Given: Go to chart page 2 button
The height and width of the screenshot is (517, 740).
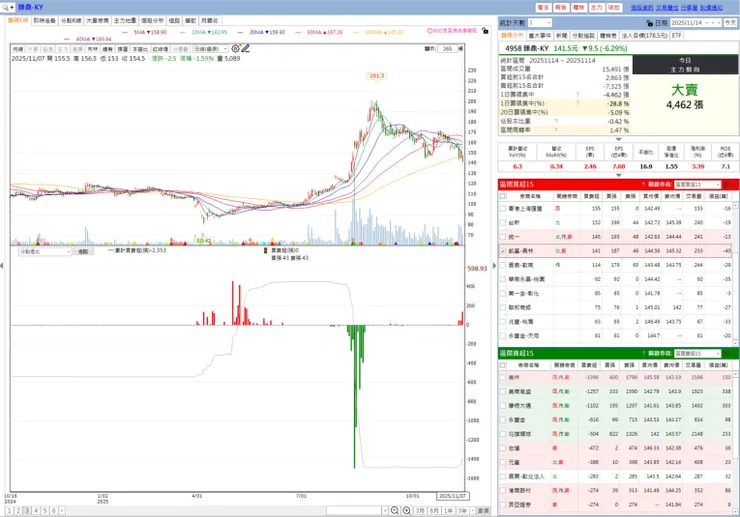Looking at the screenshot, I should (x=18, y=510).
